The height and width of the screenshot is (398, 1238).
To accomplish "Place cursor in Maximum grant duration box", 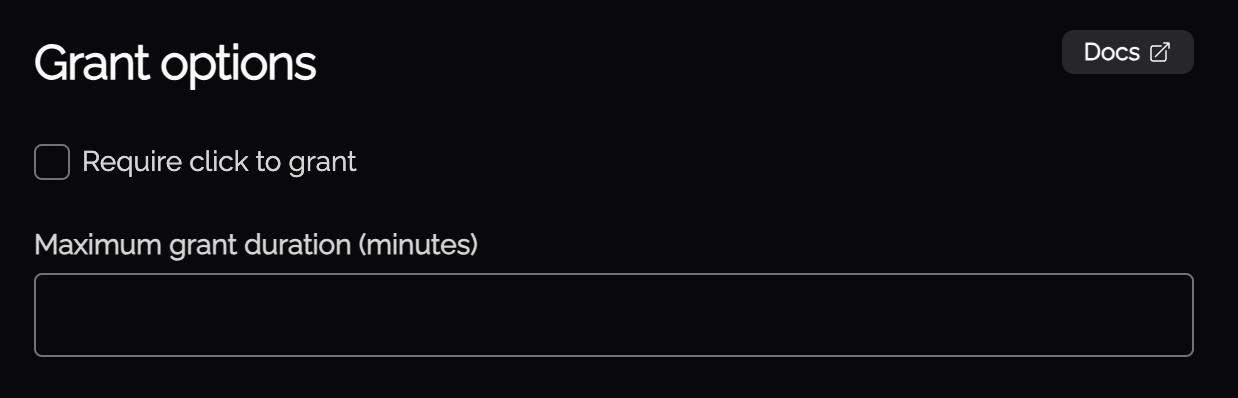I will (x=614, y=315).
